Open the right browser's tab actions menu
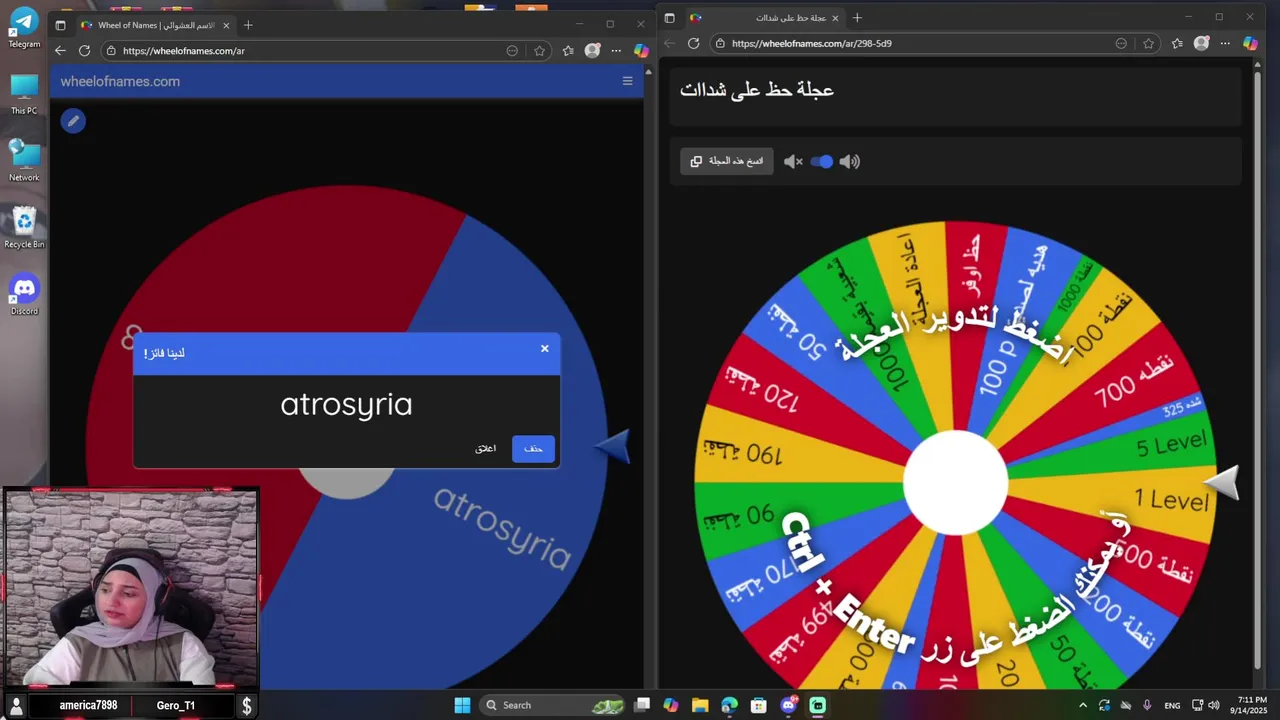 [x=669, y=18]
